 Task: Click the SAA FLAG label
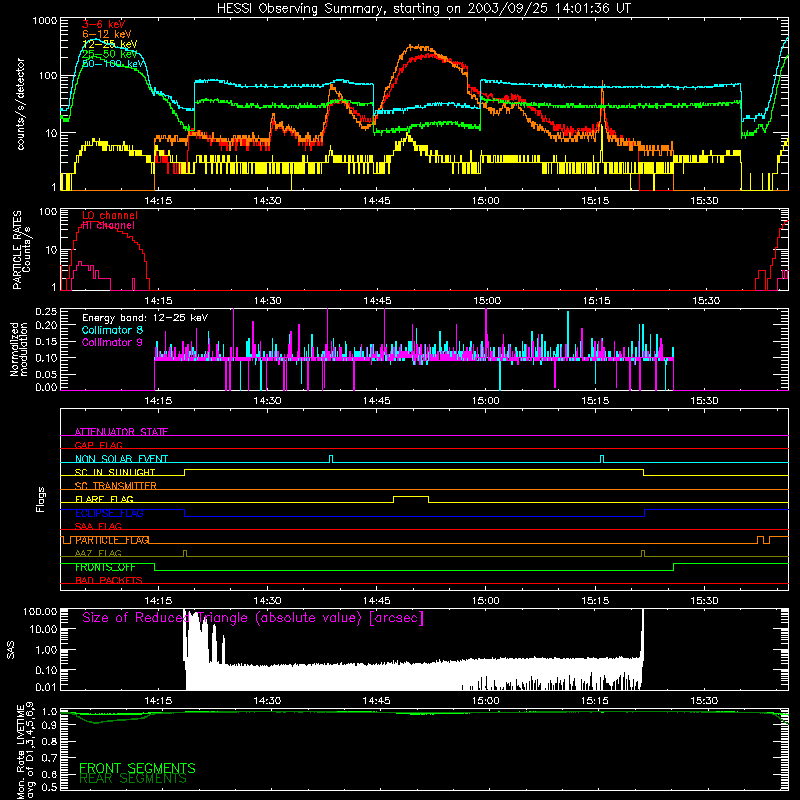point(98,527)
